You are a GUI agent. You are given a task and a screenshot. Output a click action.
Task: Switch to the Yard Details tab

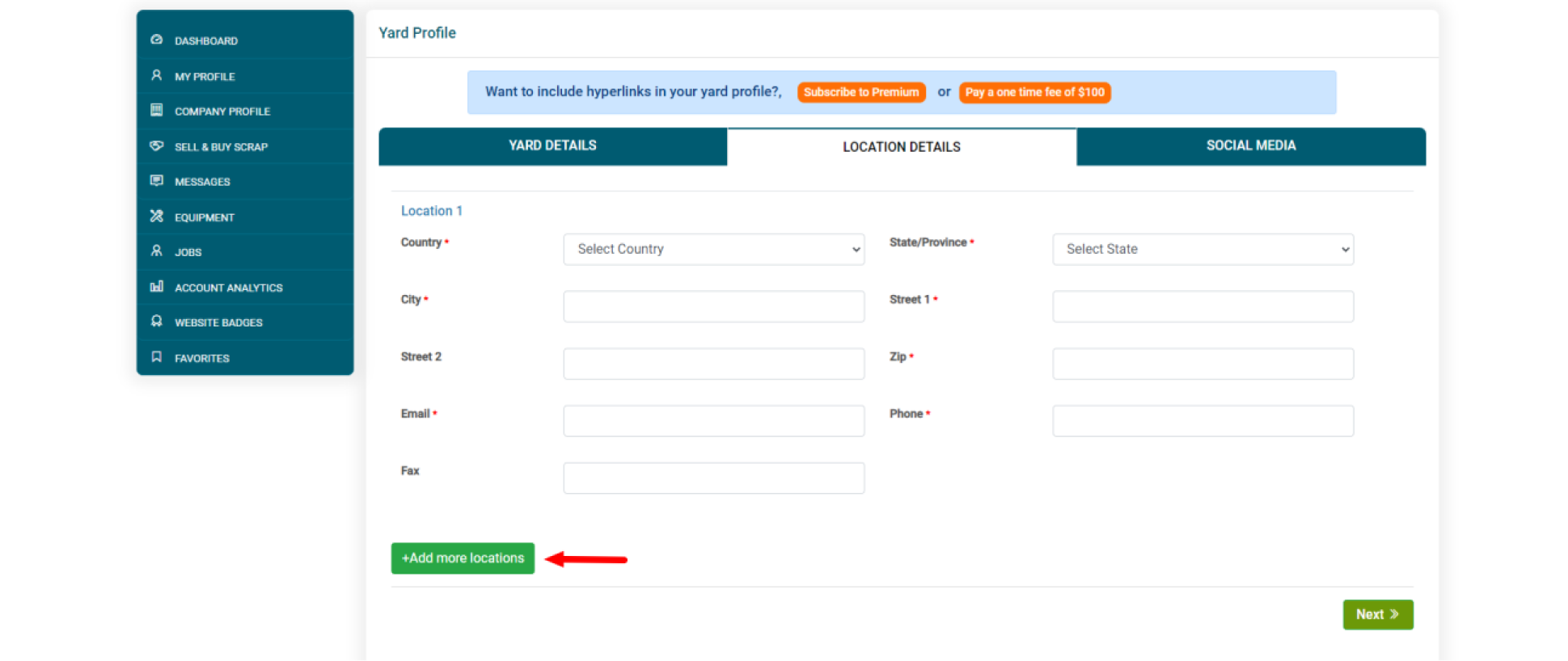coord(552,146)
